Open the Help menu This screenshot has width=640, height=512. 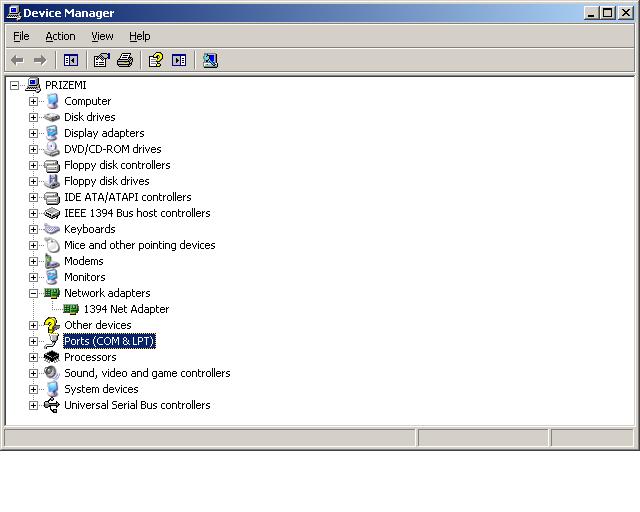(x=140, y=36)
